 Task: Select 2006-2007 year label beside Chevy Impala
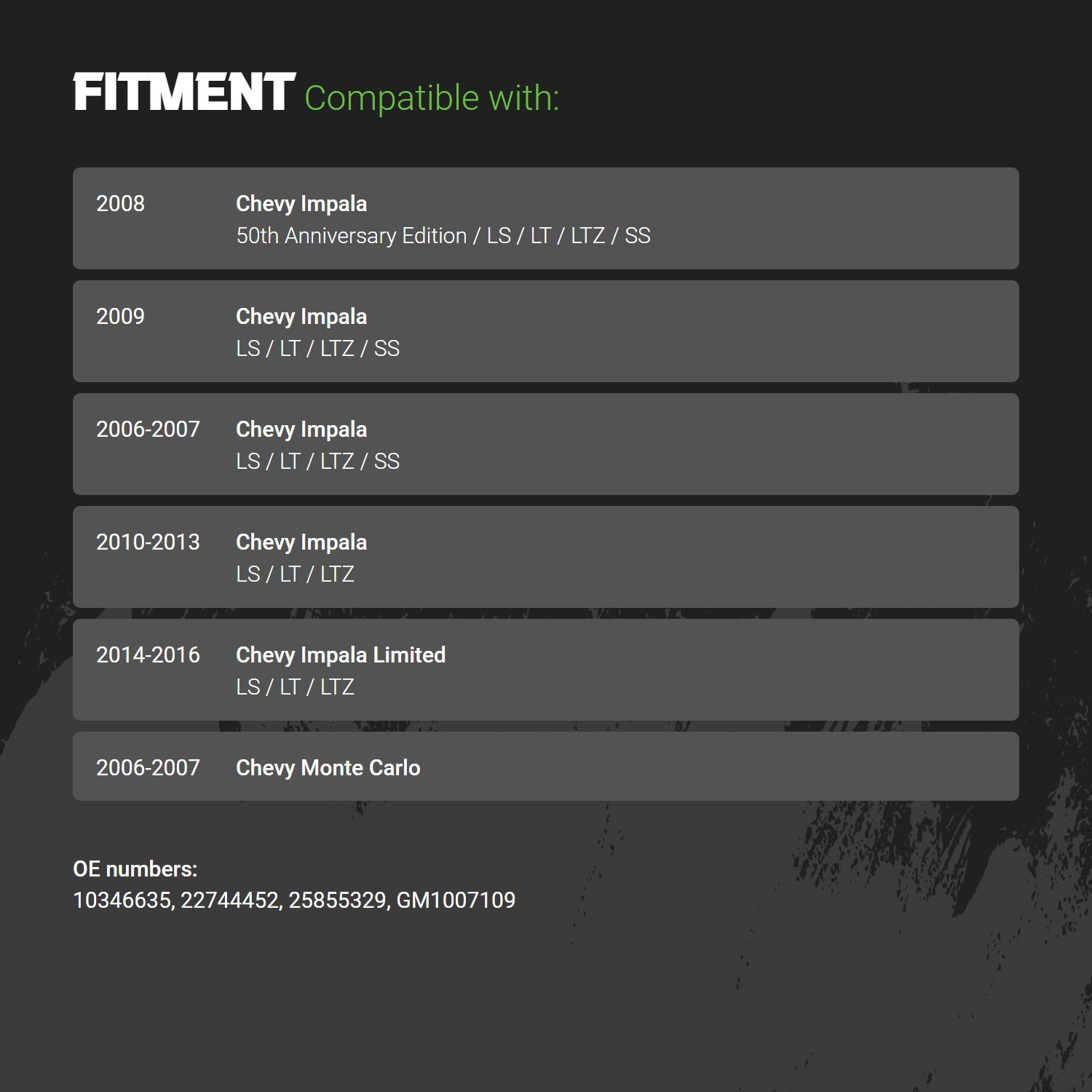click(148, 430)
